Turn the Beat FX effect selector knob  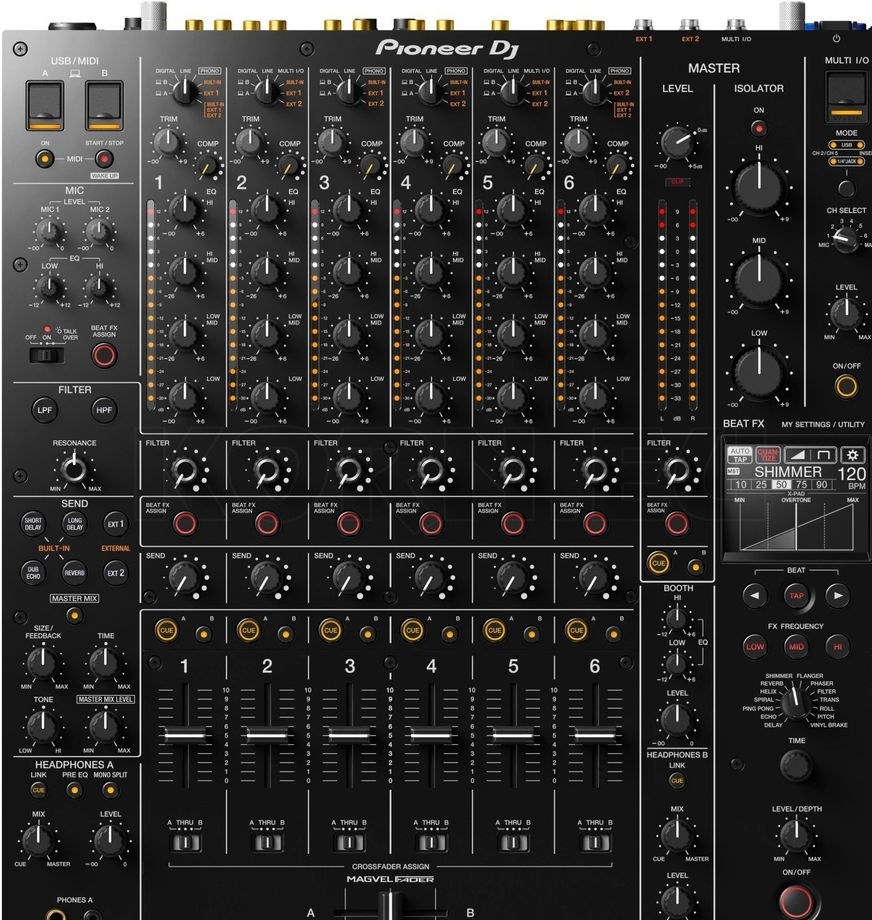[x=796, y=703]
